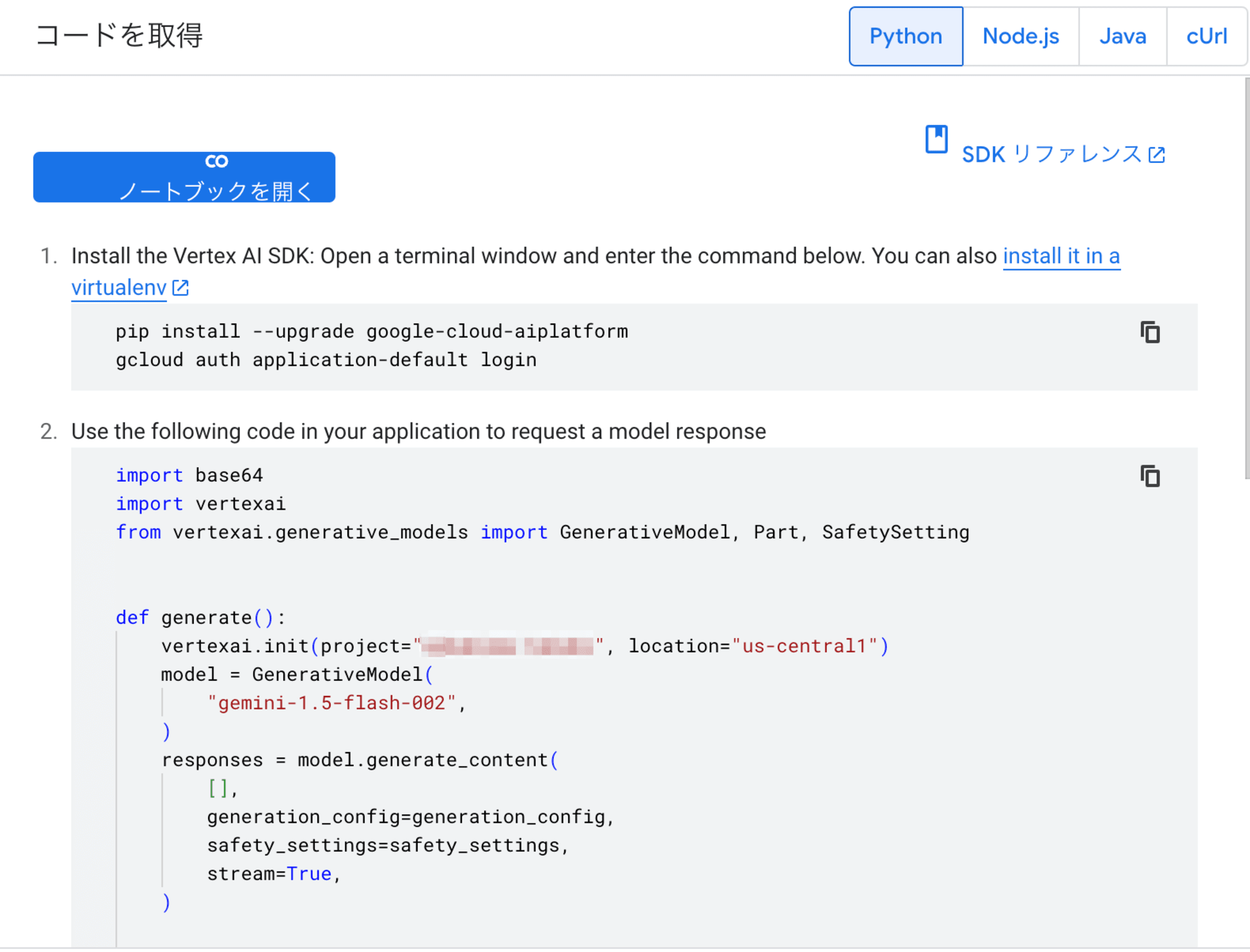This screenshot has width=1250, height=952.
Task: Switch to the Python tab
Action: 906,36
